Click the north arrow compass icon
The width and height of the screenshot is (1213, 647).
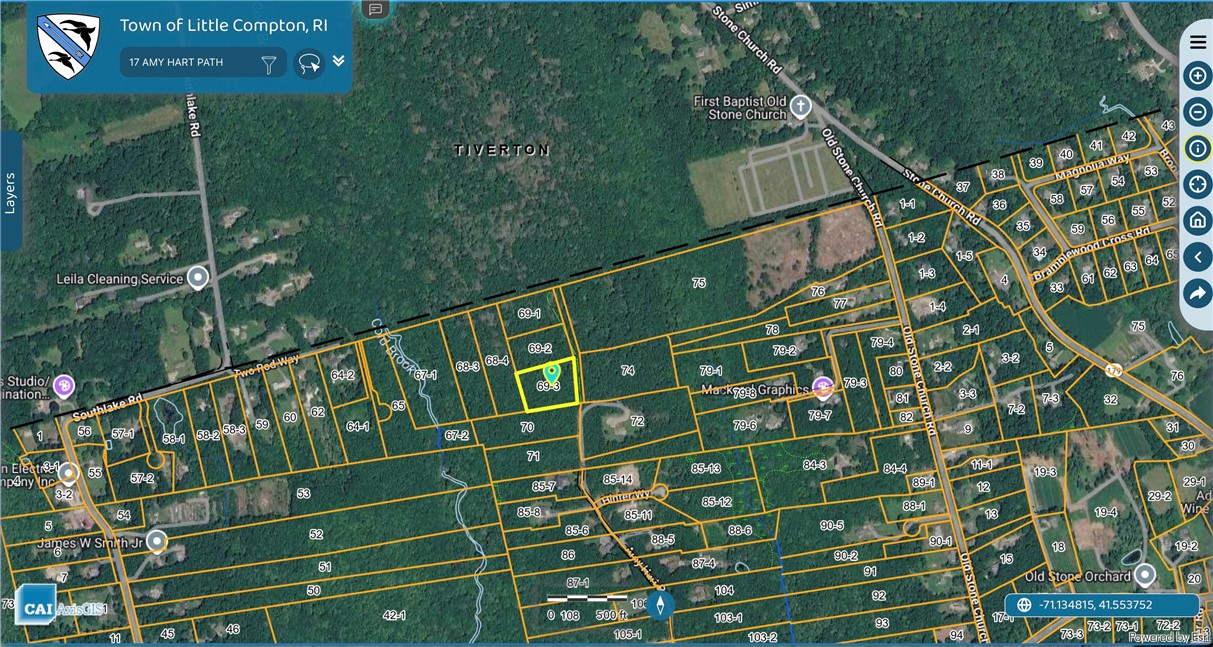pos(659,604)
